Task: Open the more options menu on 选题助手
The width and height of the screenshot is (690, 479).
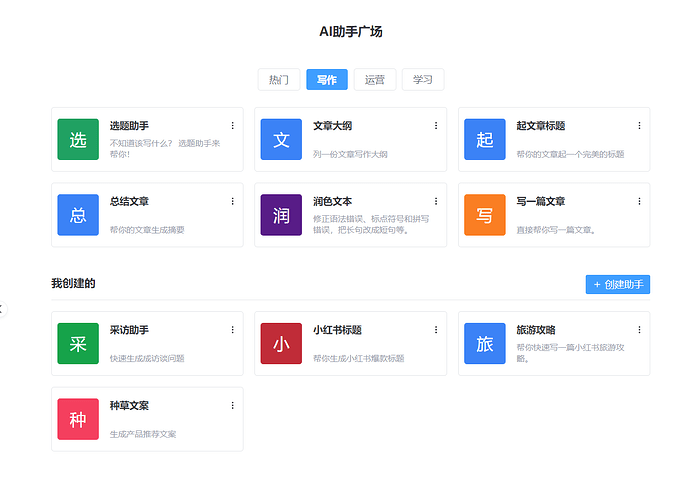Action: tap(233, 126)
